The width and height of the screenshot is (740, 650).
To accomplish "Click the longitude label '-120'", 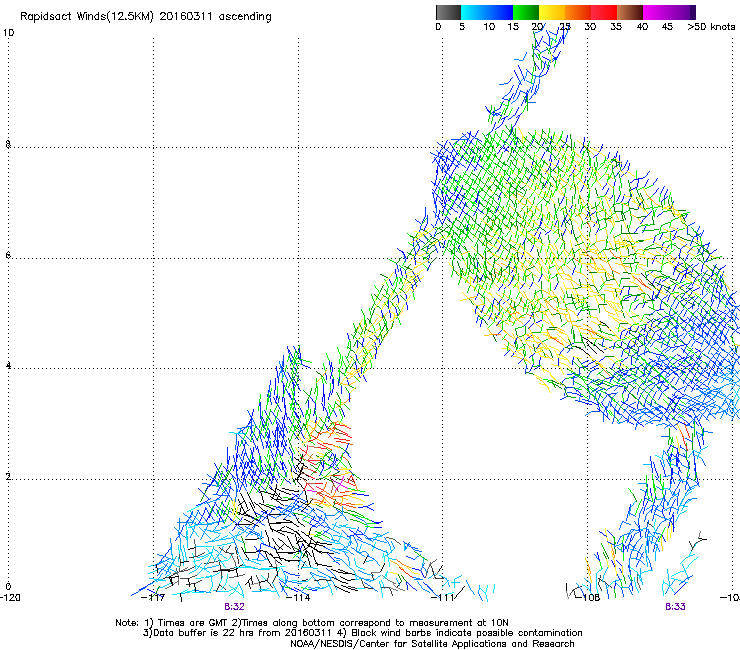I will coord(10,598).
